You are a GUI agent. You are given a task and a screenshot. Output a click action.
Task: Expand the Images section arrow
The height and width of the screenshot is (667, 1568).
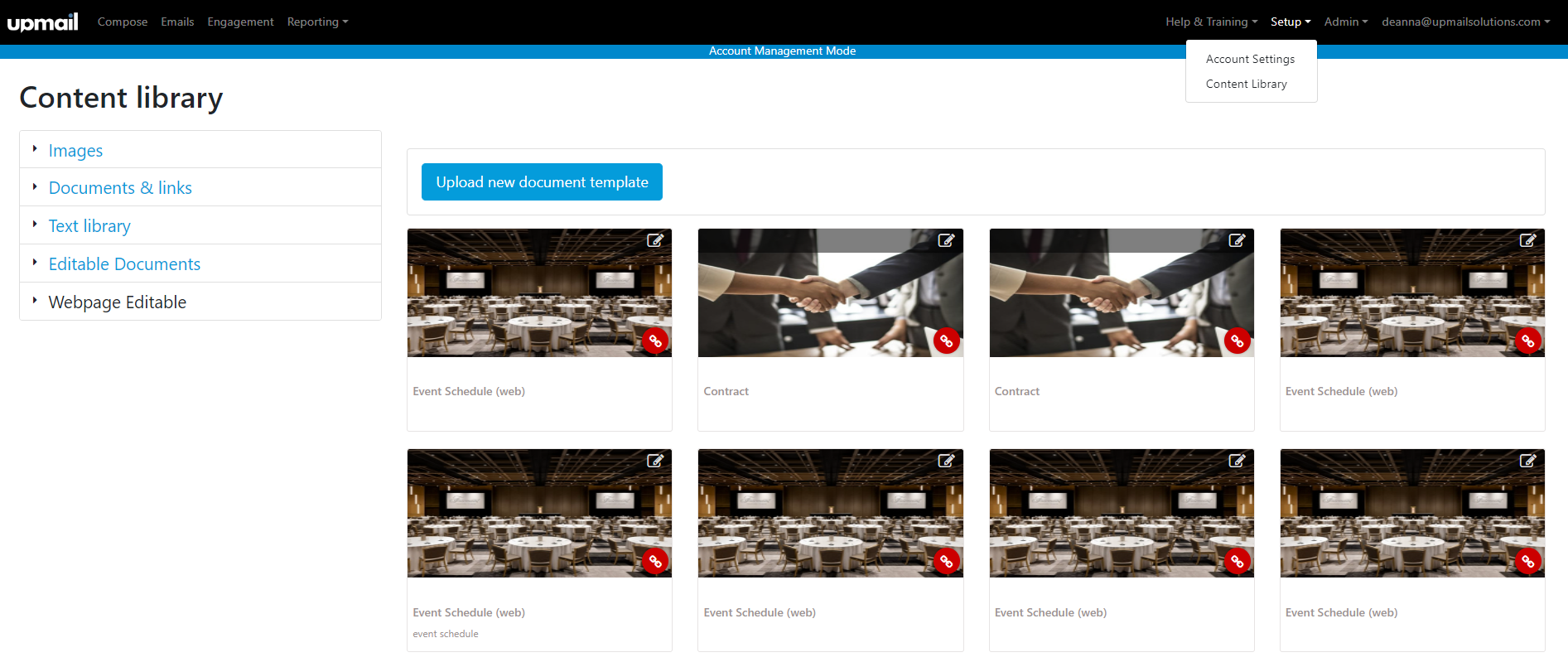click(35, 149)
